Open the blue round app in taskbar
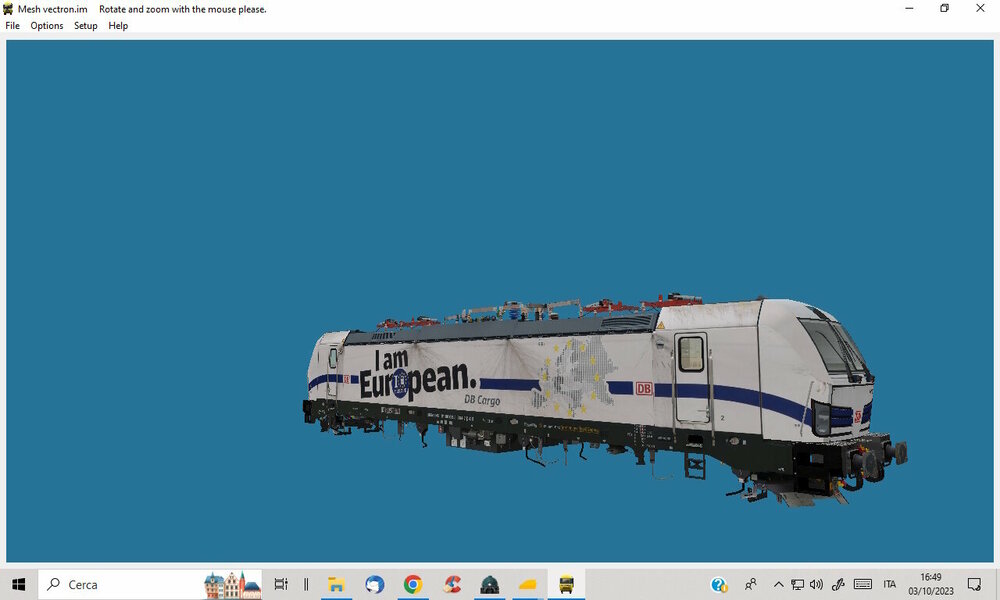This screenshot has width=1000, height=600. pos(374,584)
